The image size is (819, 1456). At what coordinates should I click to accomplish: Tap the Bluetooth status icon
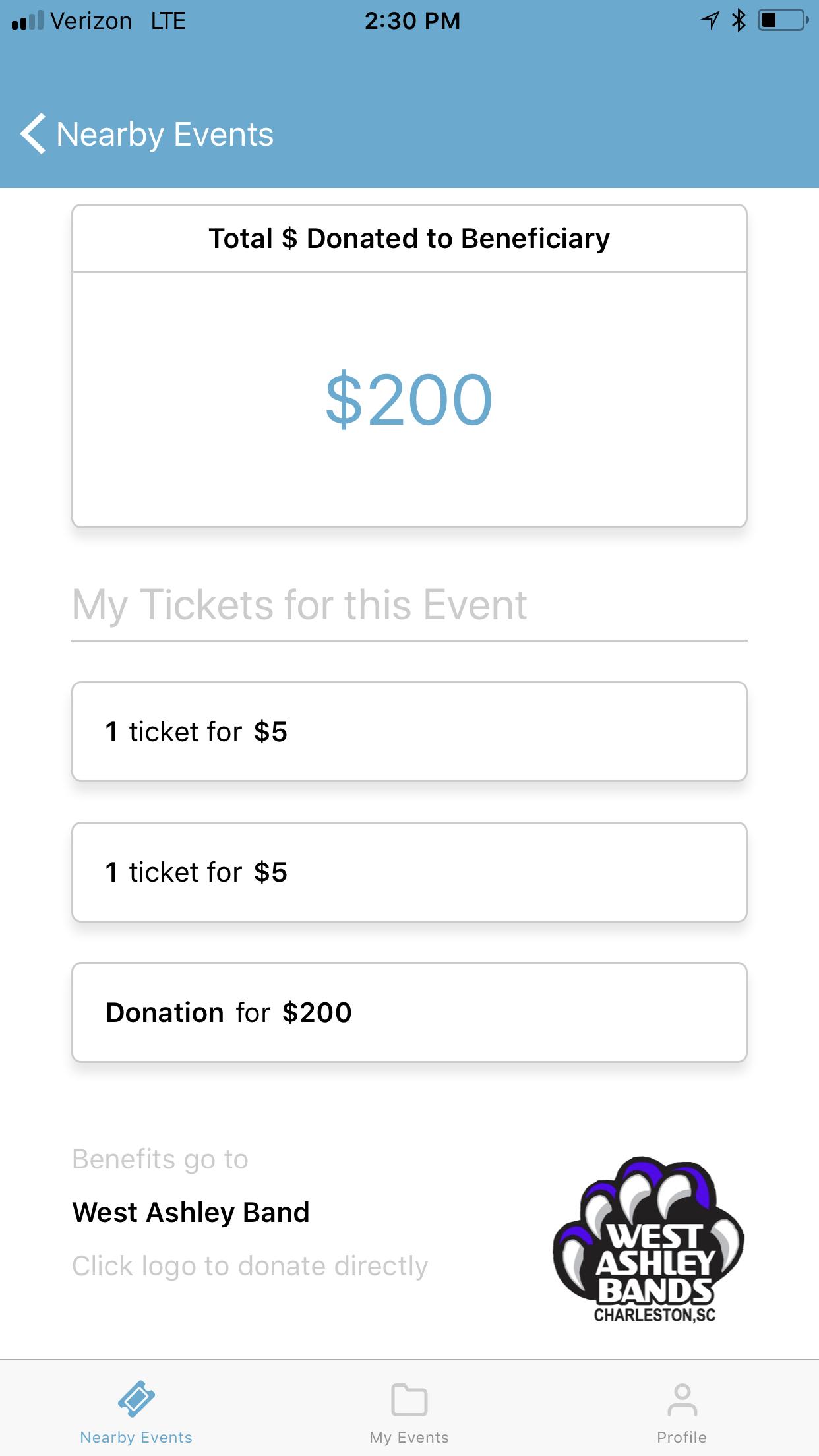coord(739,20)
